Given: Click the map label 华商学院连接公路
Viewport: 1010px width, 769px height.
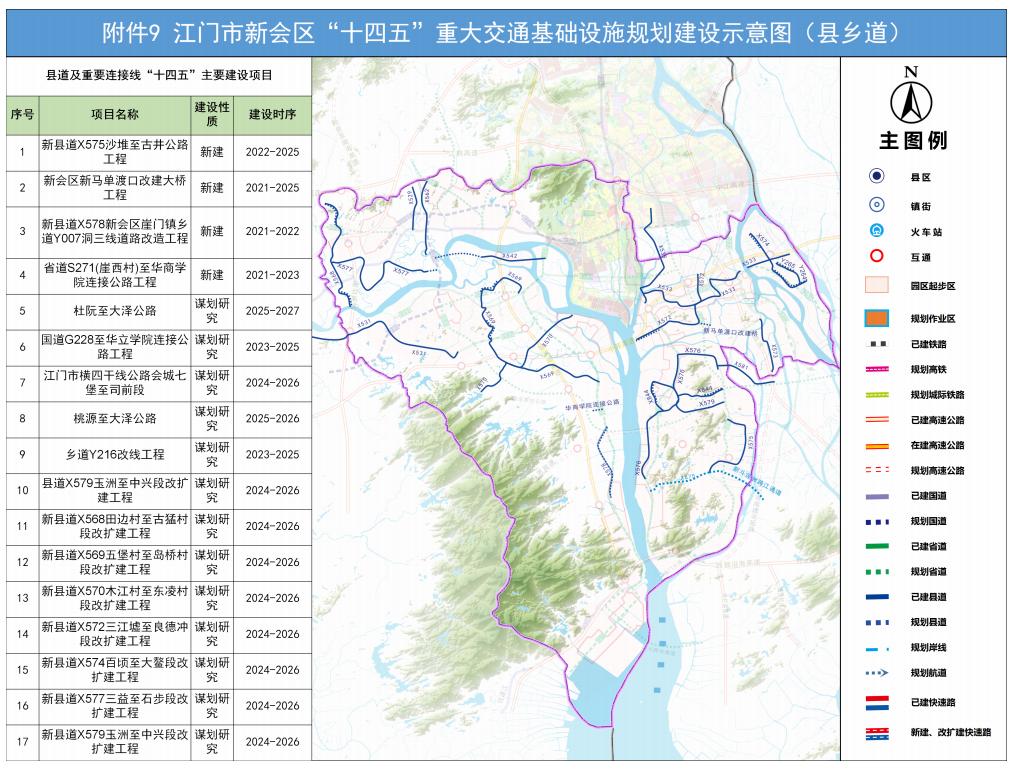Looking at the screenshot, I should (x=592, y=405).
